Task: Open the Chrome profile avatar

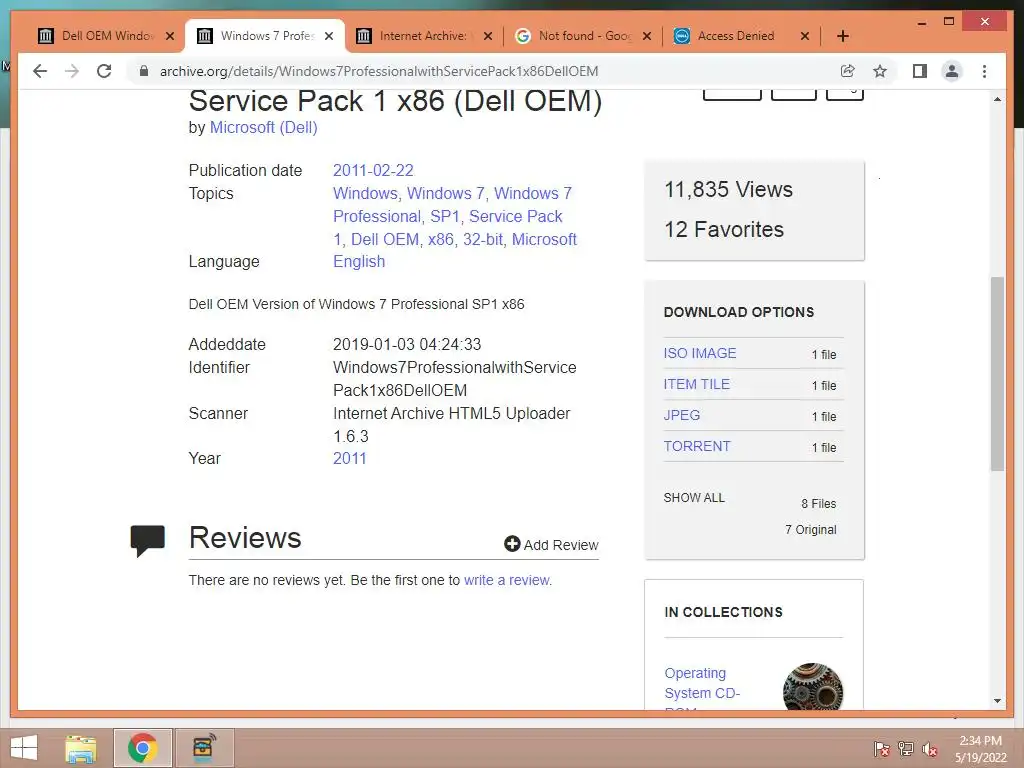Action: (x=952, y=71)
